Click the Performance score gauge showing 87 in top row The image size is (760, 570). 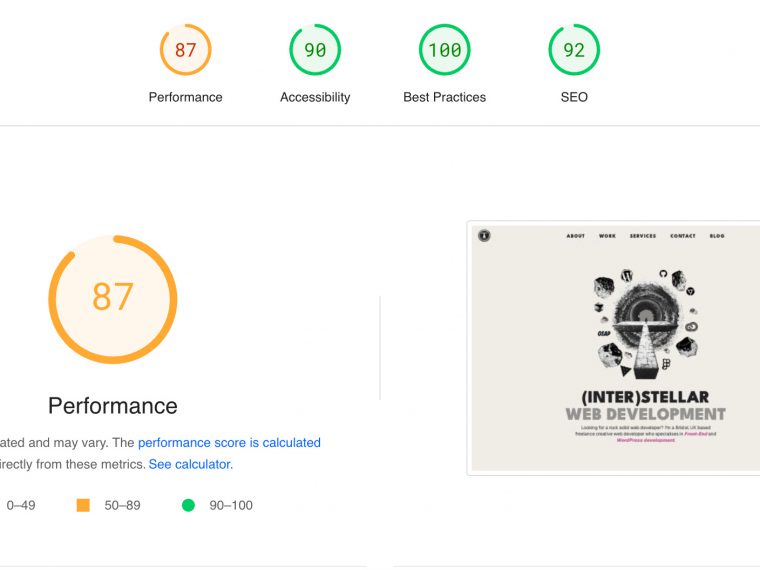point(185,50)
